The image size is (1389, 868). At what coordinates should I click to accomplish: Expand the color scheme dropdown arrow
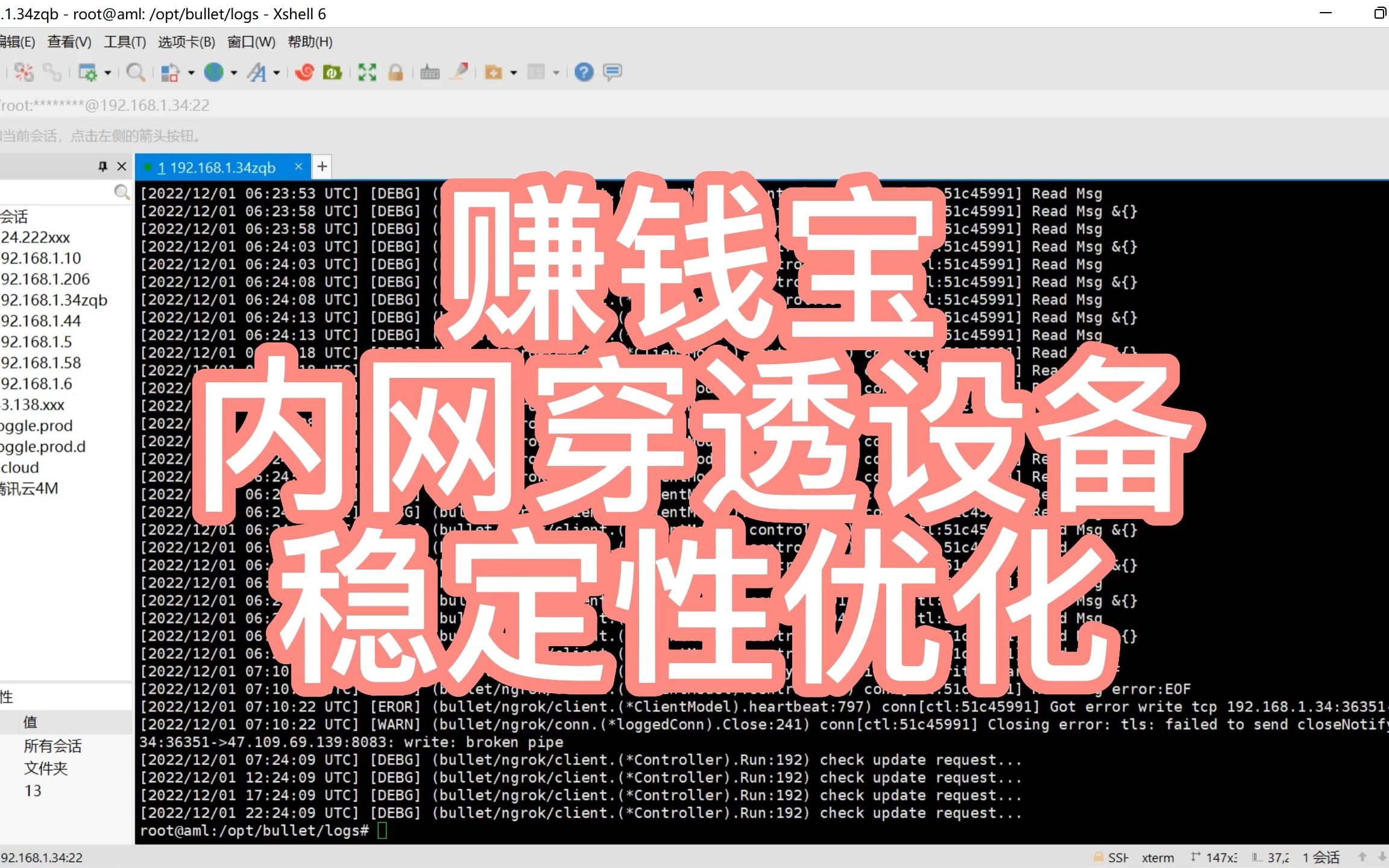pos(191,73)
